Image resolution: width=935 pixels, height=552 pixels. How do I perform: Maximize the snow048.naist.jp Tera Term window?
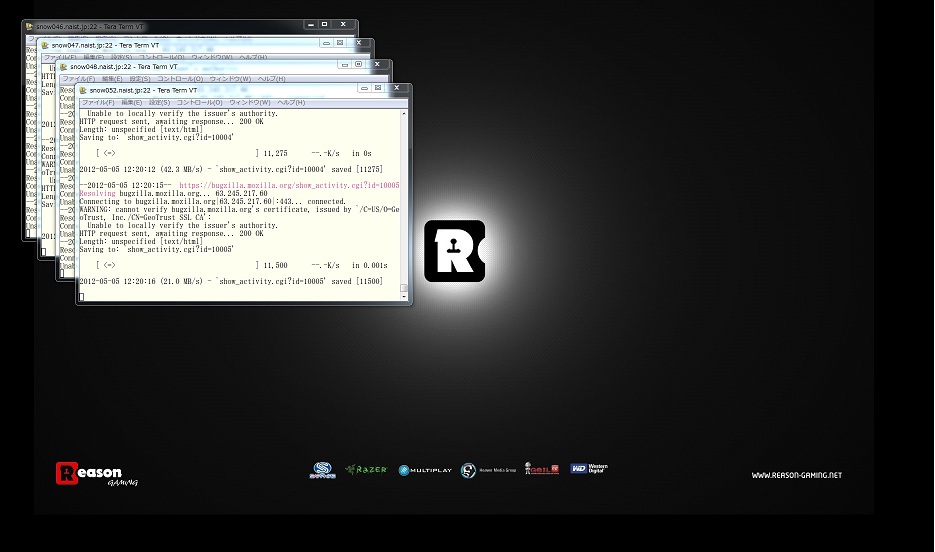[358, 64]
